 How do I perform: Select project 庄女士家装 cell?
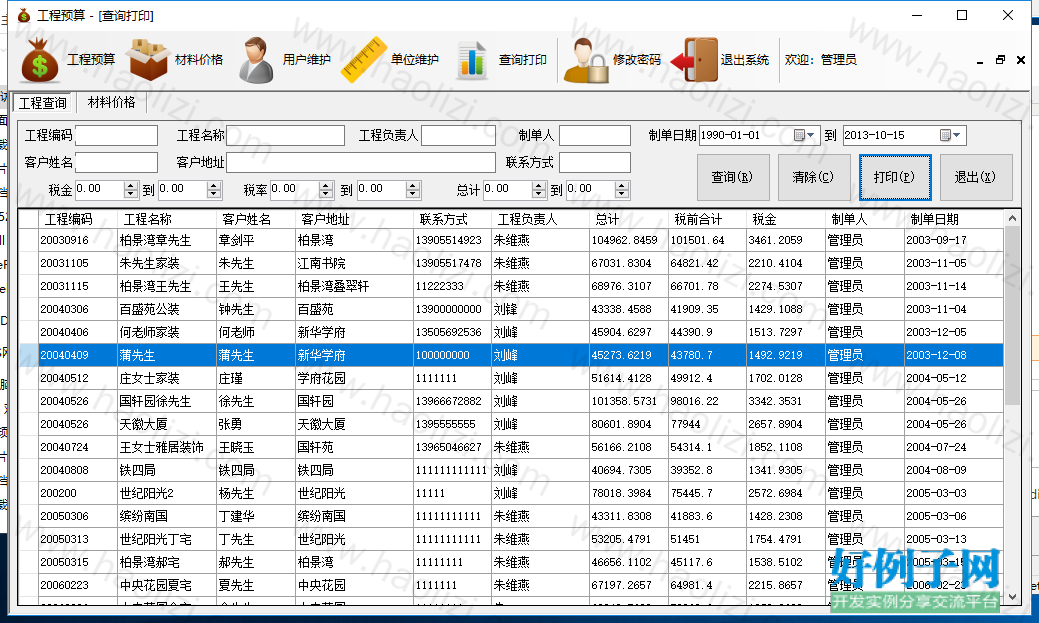167,378
